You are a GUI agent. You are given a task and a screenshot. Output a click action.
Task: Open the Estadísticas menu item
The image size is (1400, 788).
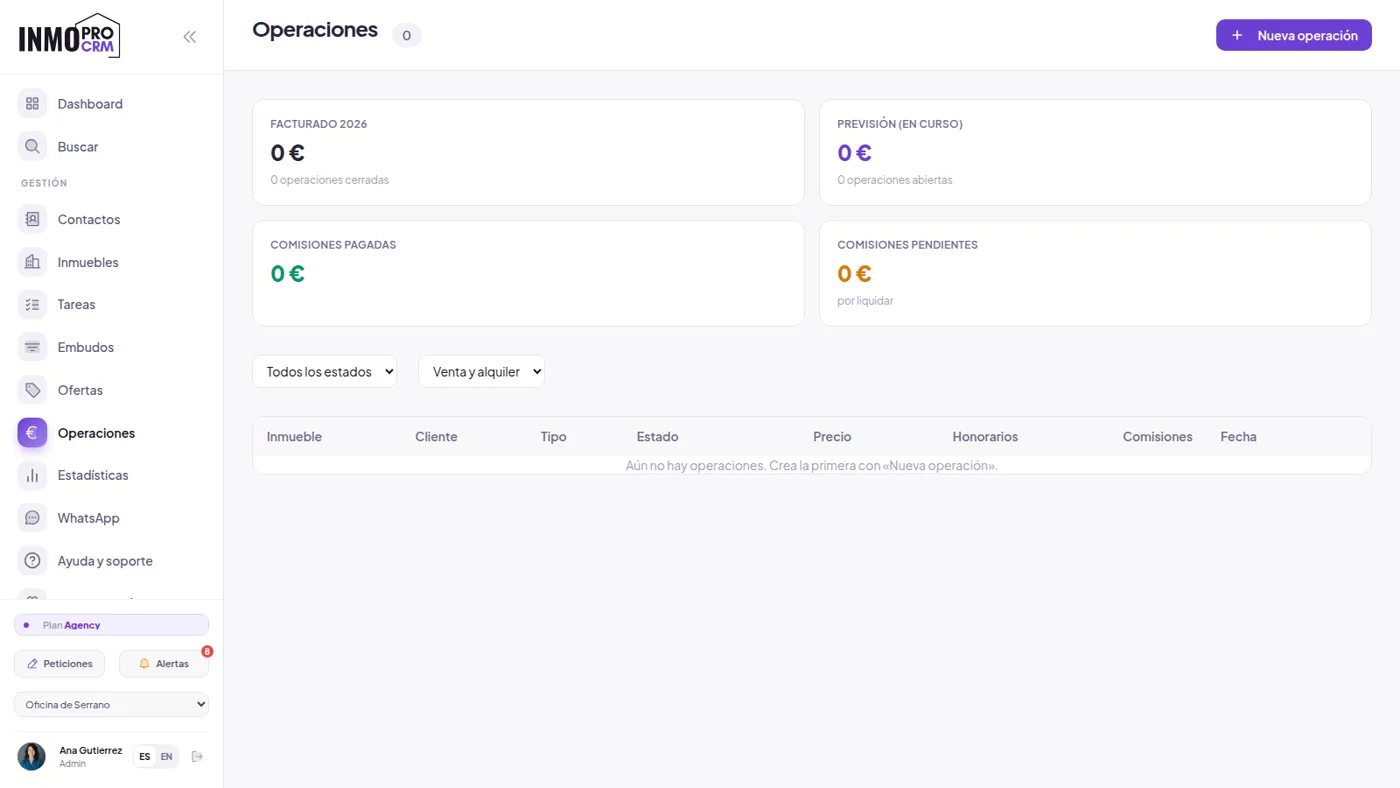coord(112,475)
